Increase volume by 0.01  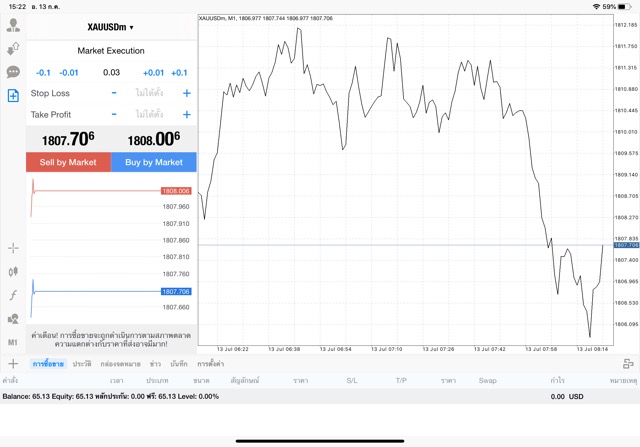tap(153, 72)
